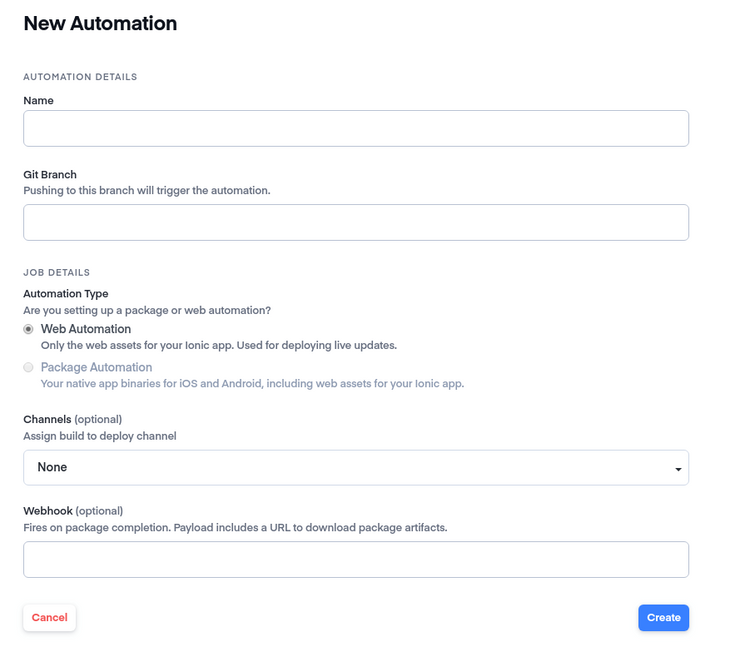Click the AUTOMATION DETAILS section header

click(80, 77)
